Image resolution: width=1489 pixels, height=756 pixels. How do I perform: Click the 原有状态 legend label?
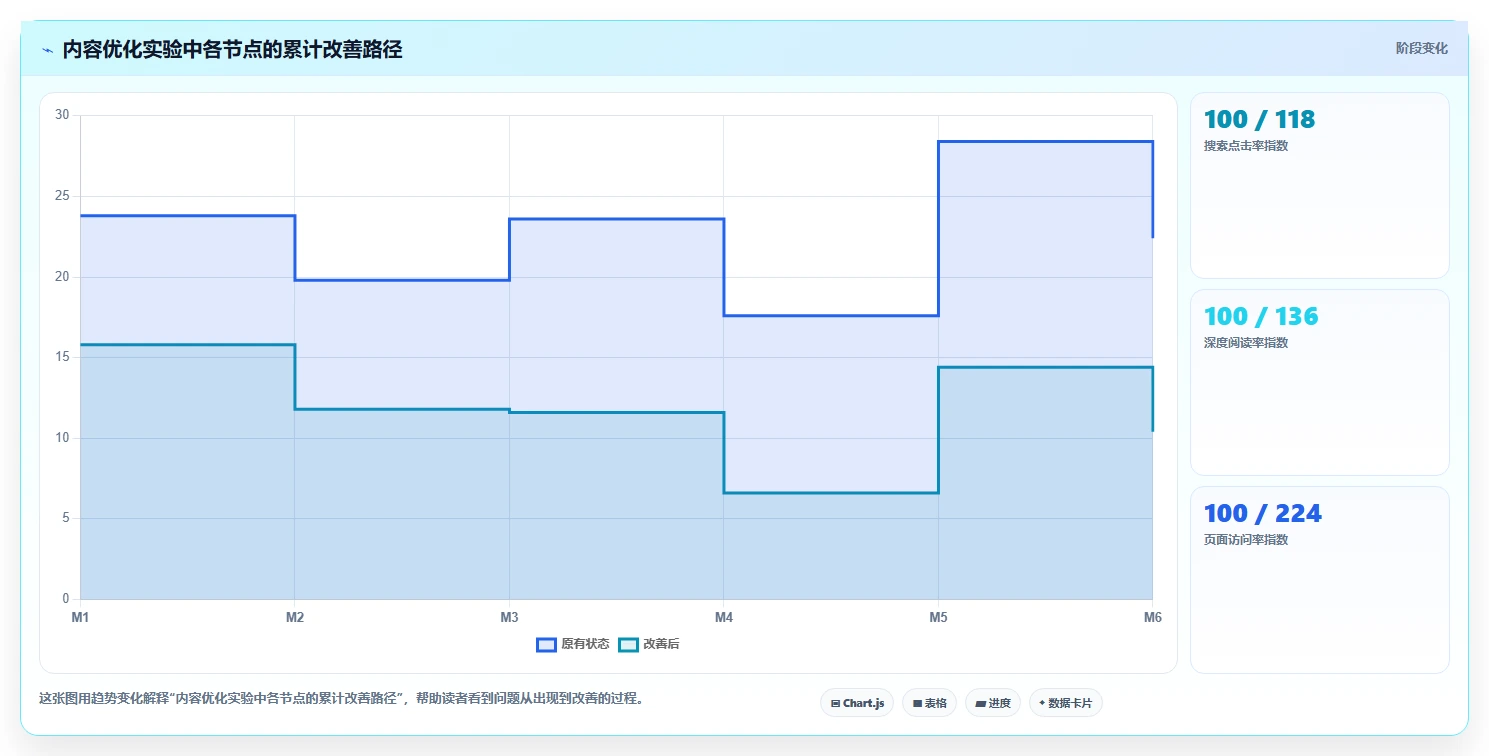point(585,645)
